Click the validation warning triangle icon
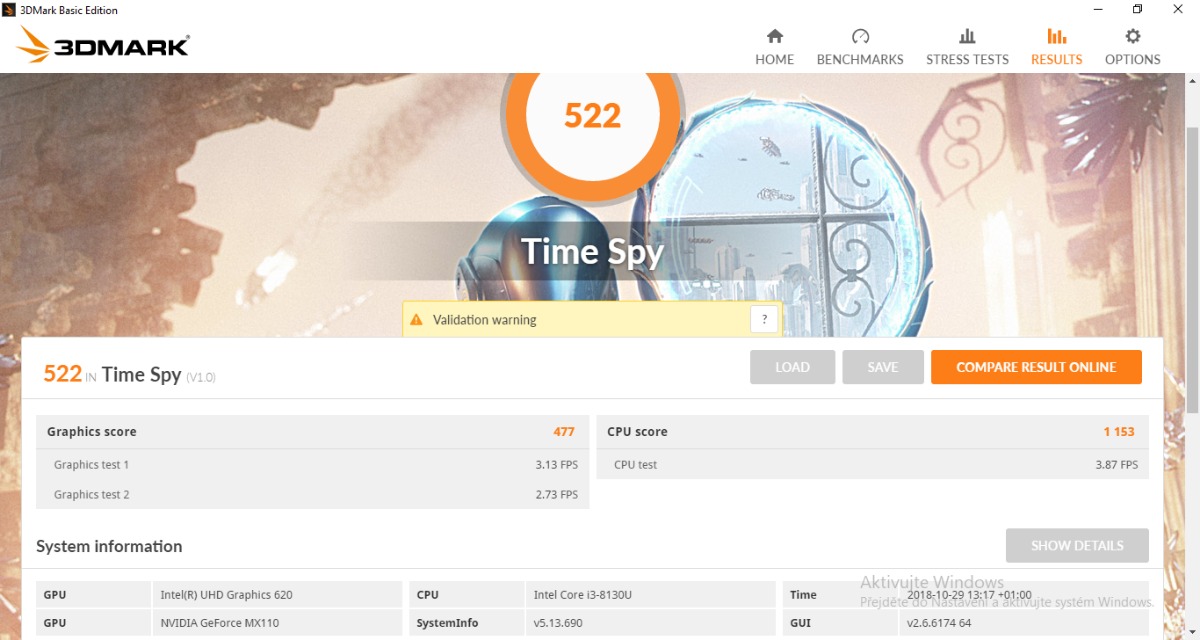This screenshot has width=1200, height=640. point(417,320)
